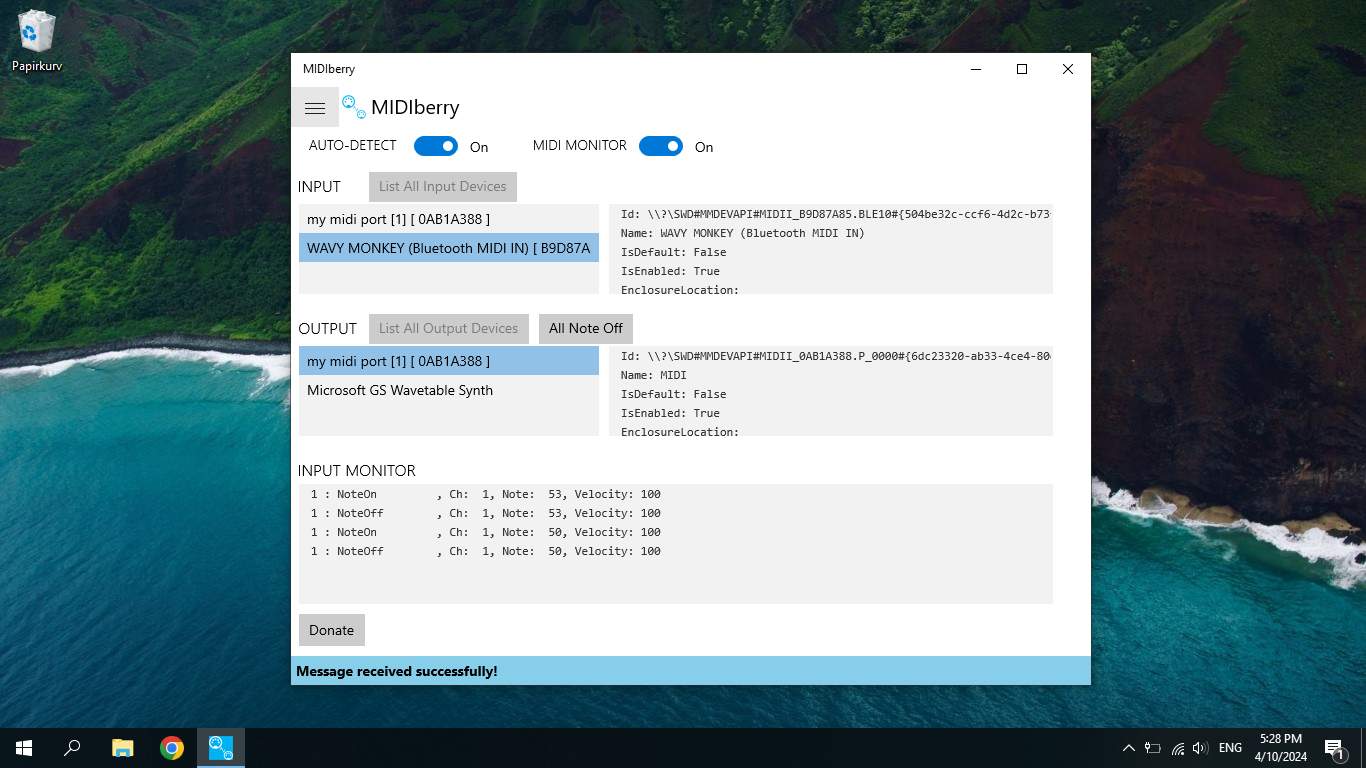Open network Wi-Fi tray icon
The width and height of the screenshot is (1366, 768).
[1178, 748]
